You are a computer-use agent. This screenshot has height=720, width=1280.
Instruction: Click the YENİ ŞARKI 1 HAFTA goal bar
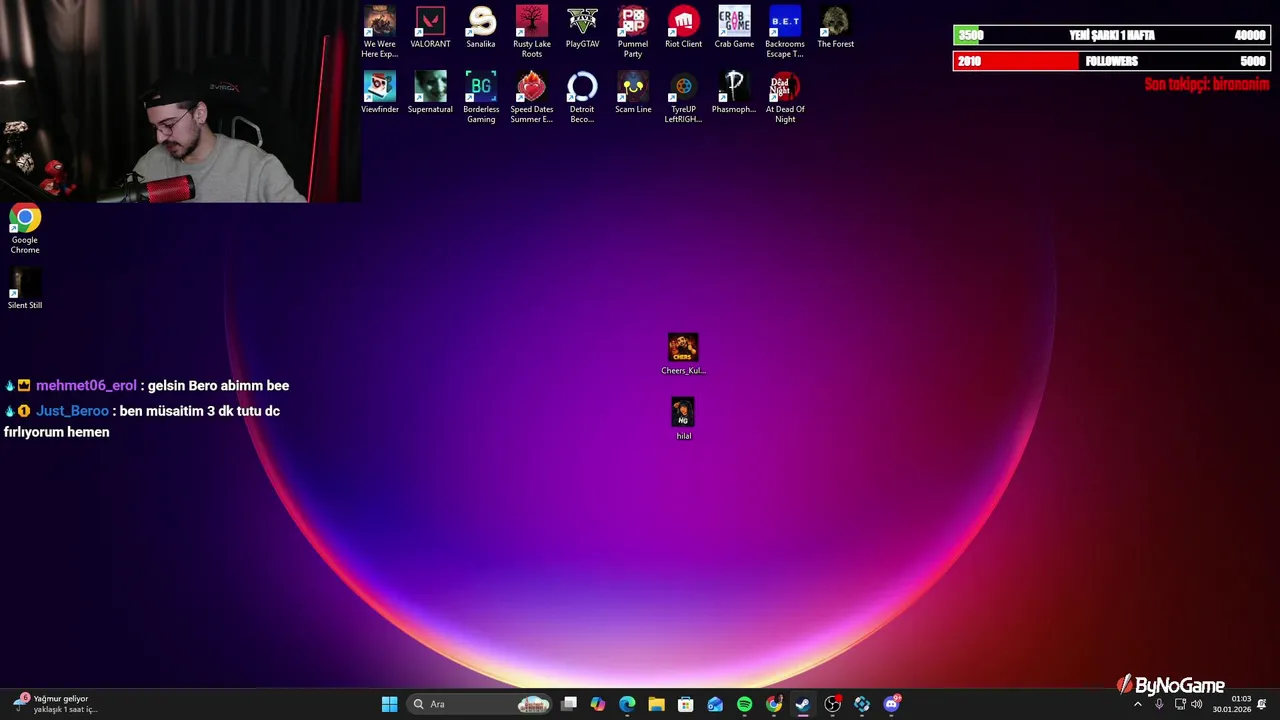point(1112,35)
